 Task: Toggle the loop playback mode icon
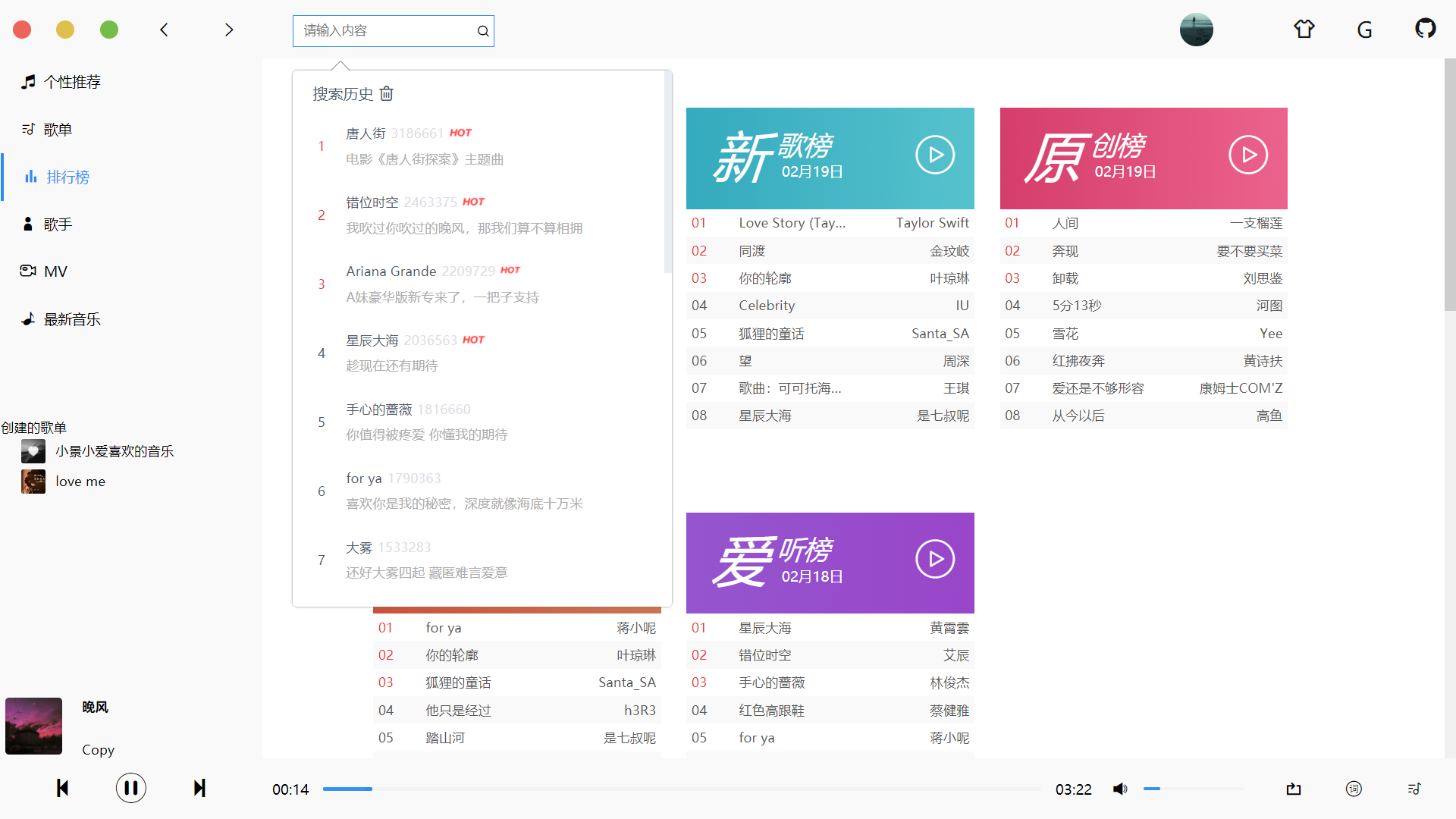tap(1294, 789)
